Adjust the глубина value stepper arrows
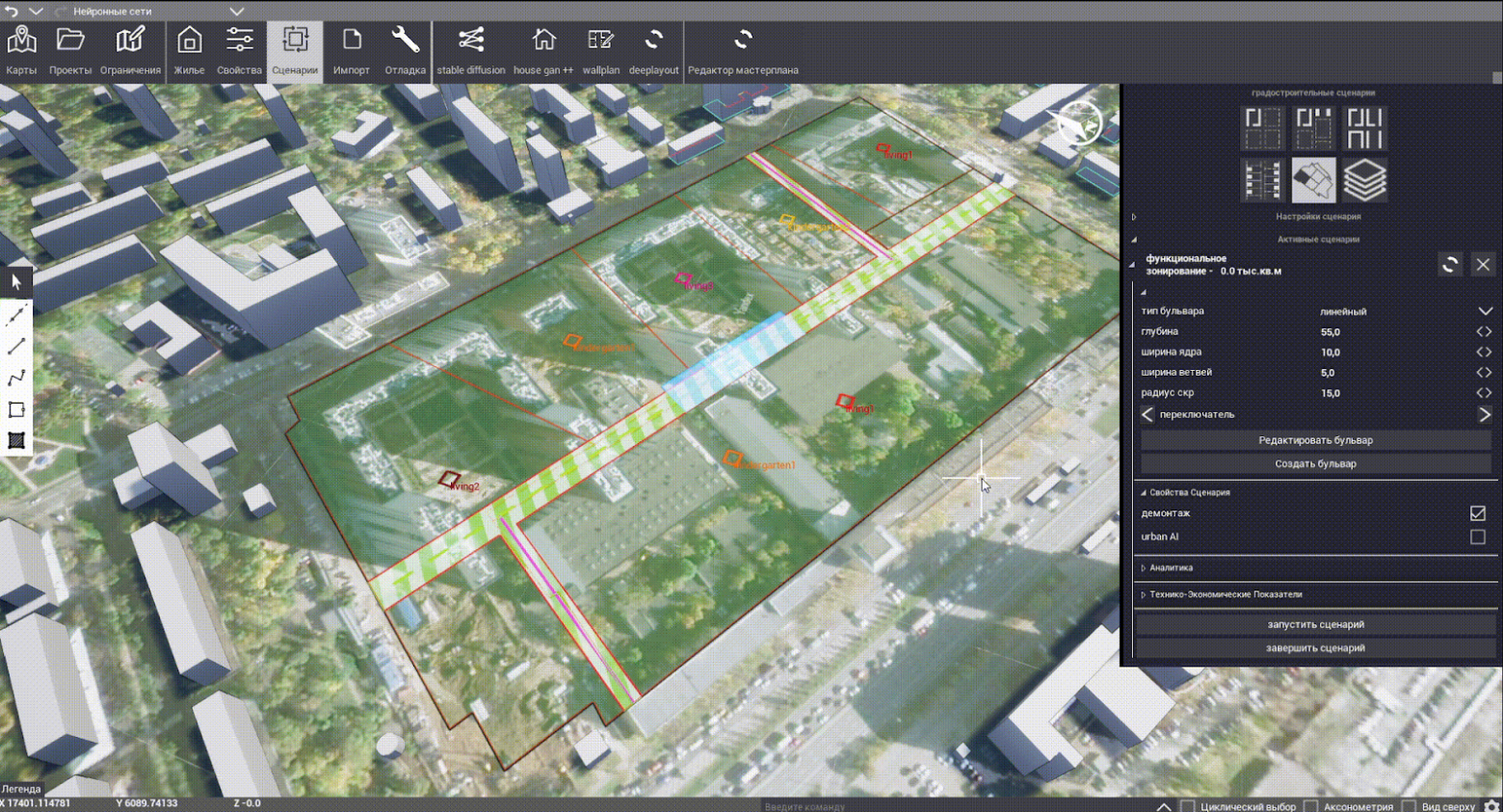Viewport: 1503px width, 812px height. (x=1484, y=331)
